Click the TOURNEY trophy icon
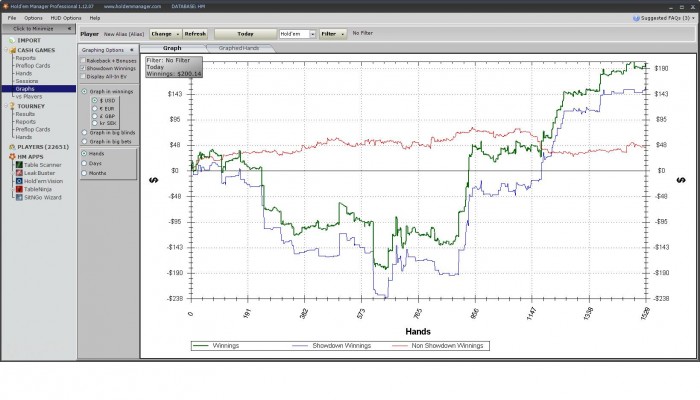Screen dimensions: 700x400 coord(12,106)
